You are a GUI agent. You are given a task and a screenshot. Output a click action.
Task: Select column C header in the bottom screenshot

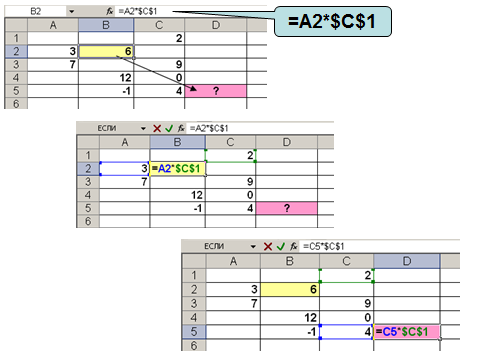click(346, 261)
